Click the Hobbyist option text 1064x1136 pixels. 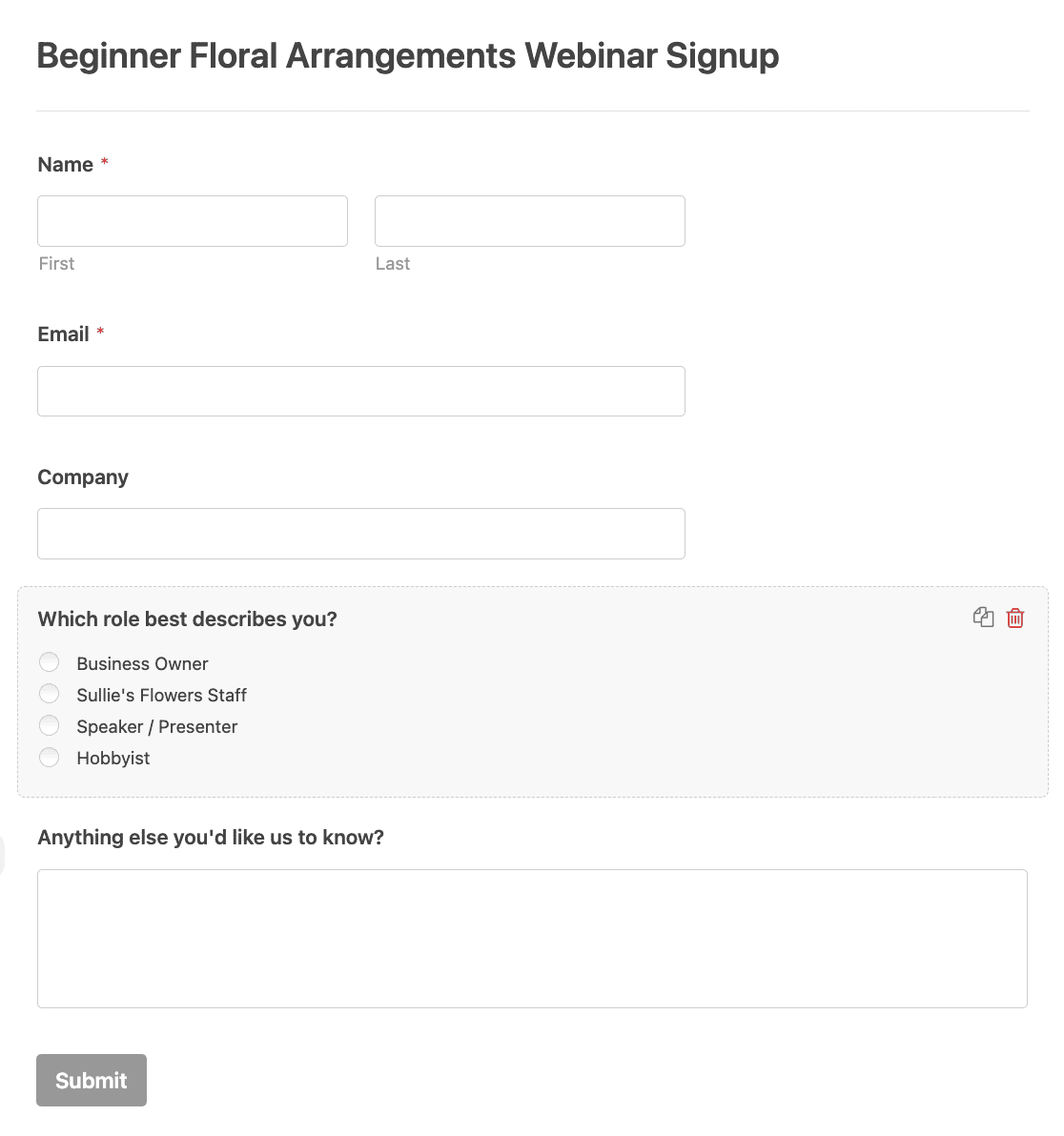(113, 759)
